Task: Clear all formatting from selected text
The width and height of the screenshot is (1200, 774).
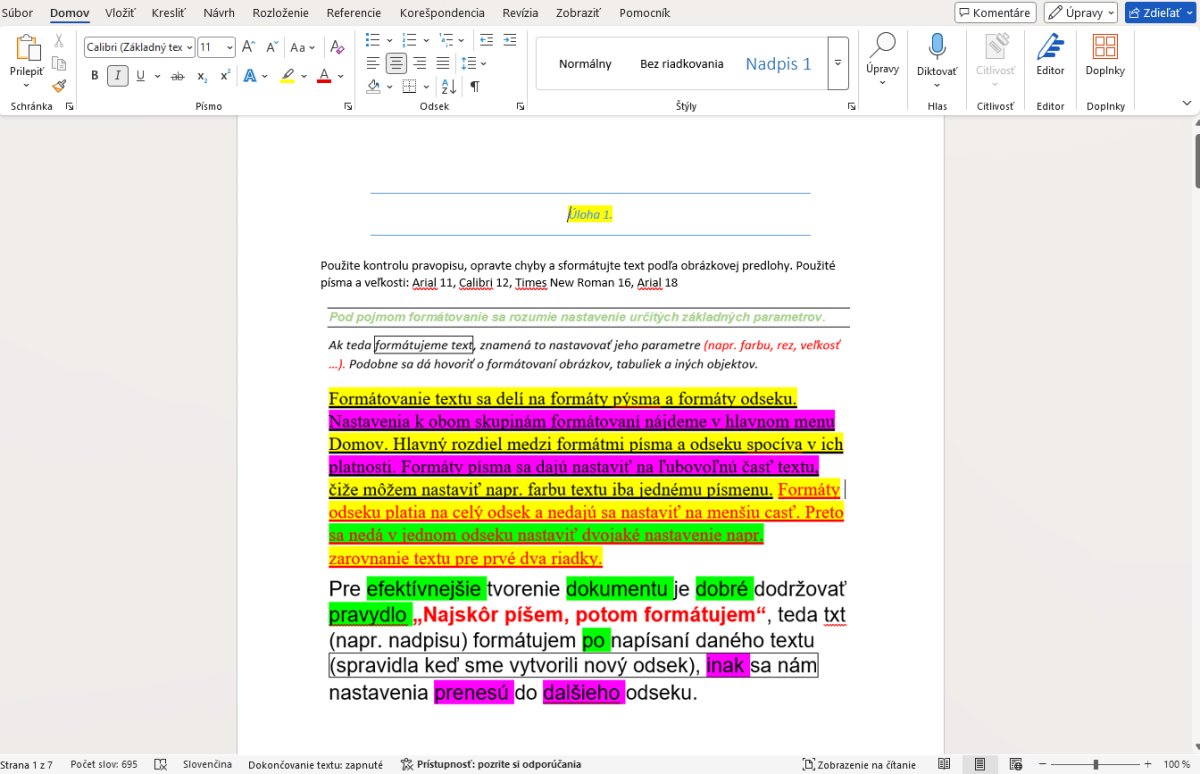Action: pyautogui.click(x=337, y=47)
